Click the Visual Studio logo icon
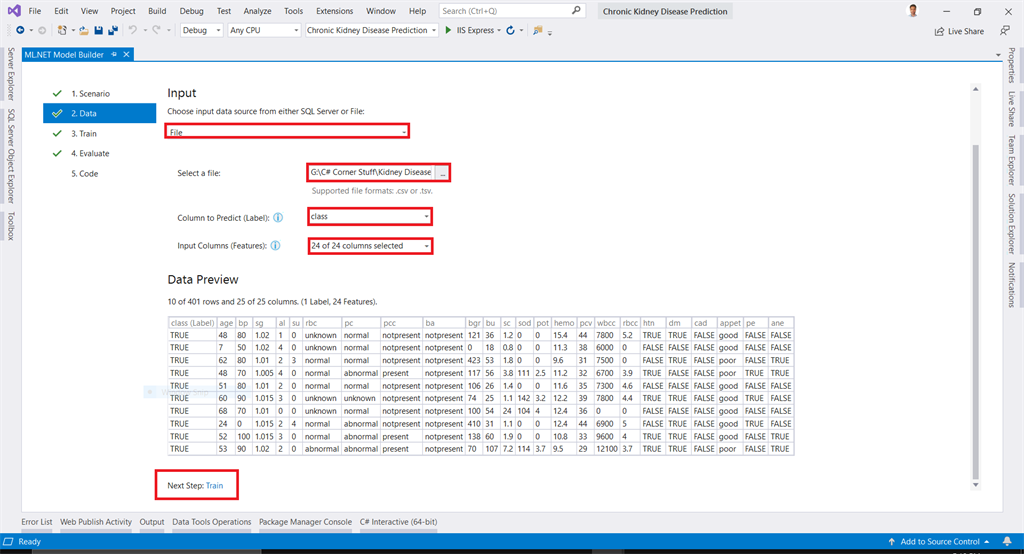Viewport: 1024px width, 554px height. pos(14,10)
